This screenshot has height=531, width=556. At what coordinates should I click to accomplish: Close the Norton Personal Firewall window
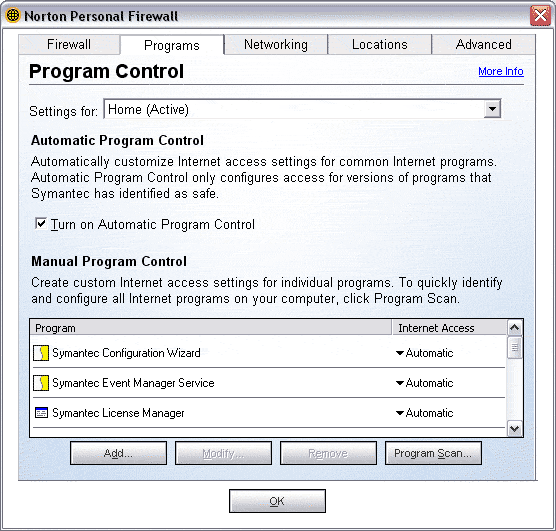coord(540,16)
